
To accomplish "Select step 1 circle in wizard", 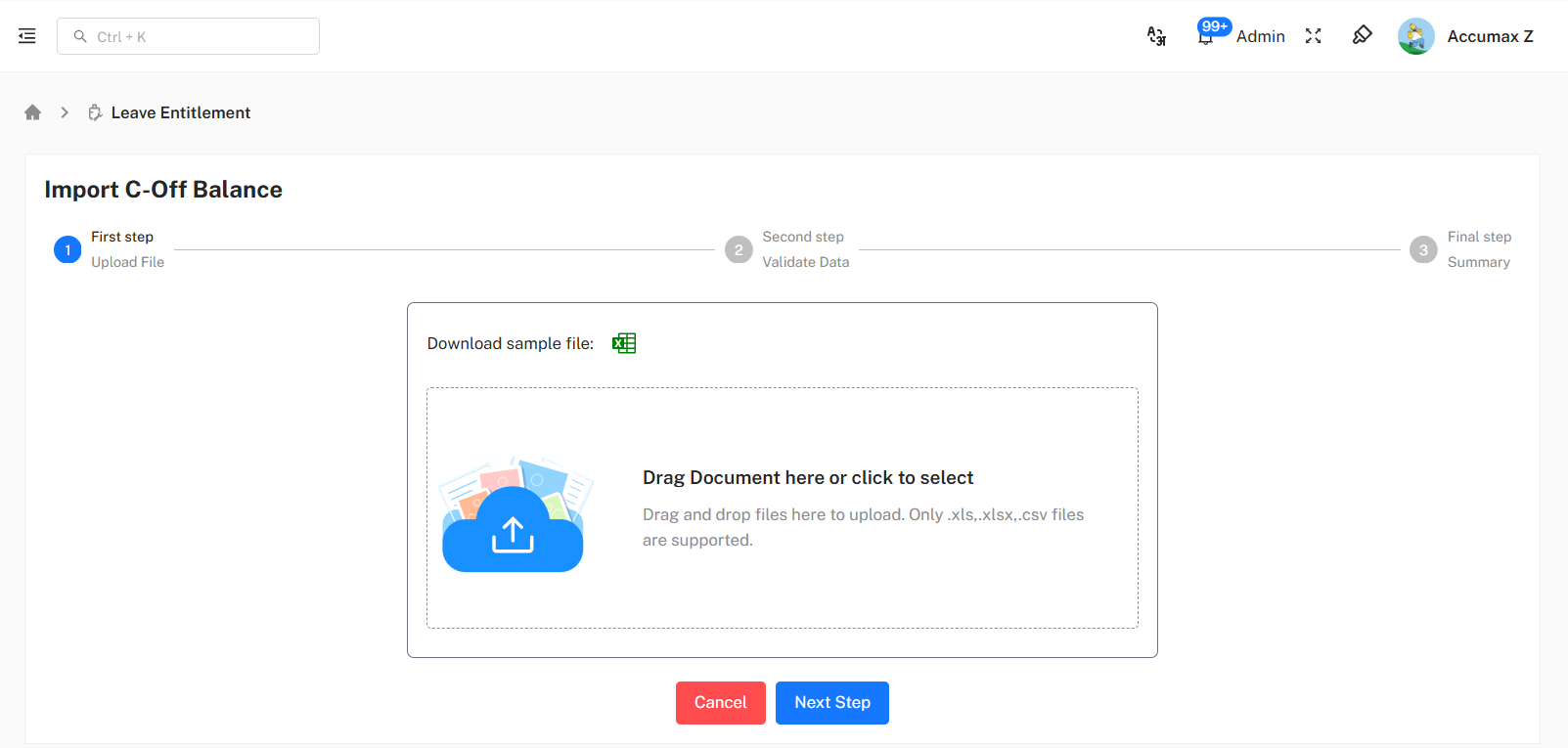I will coord(67,250).
